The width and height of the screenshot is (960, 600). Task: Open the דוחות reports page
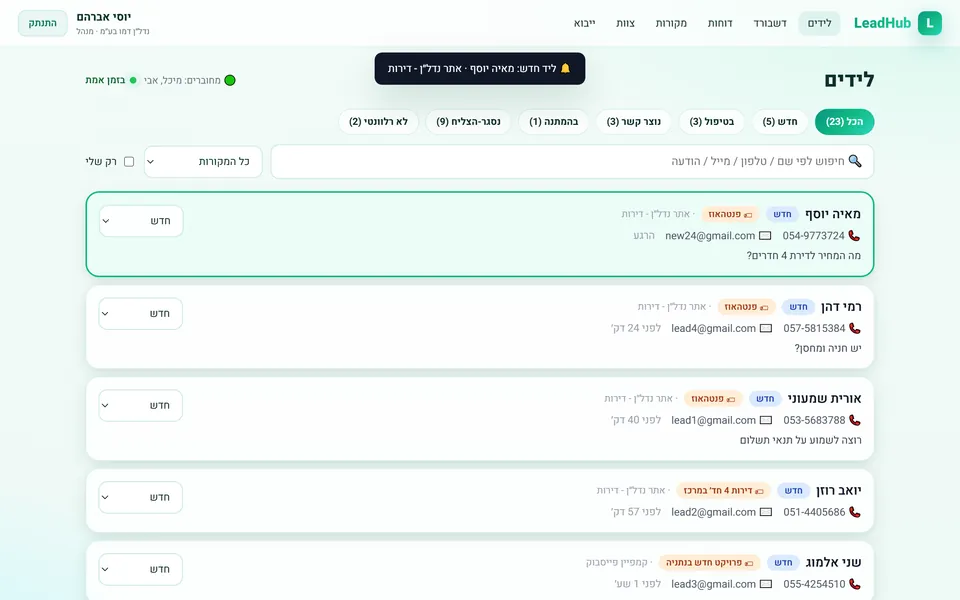720,23
